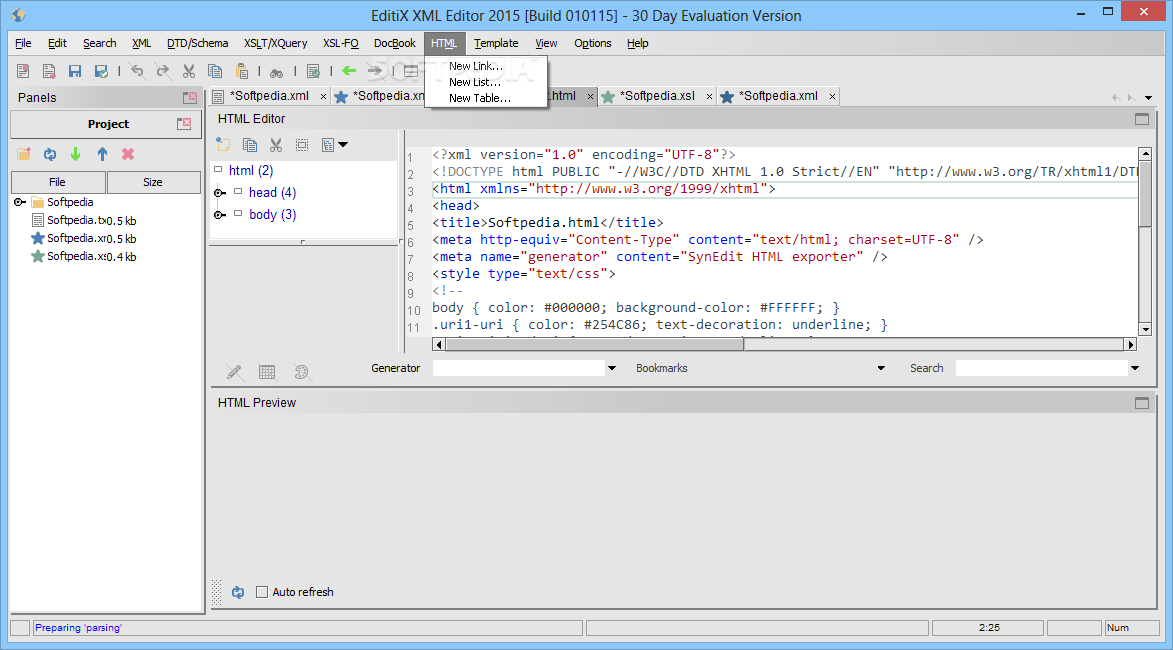Click the File column header
1173x650 pixels.
click(58, 182)
